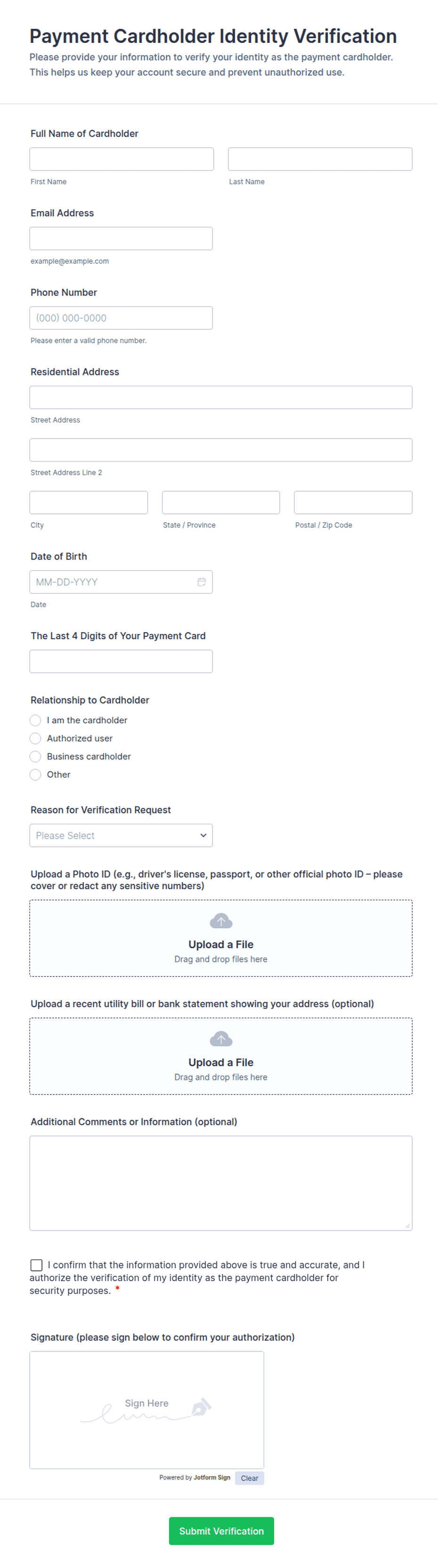Image resolution: width=438 pixels, height=1568 pixels.
Task: Select the Email Address input box
Action: point(121,239)
